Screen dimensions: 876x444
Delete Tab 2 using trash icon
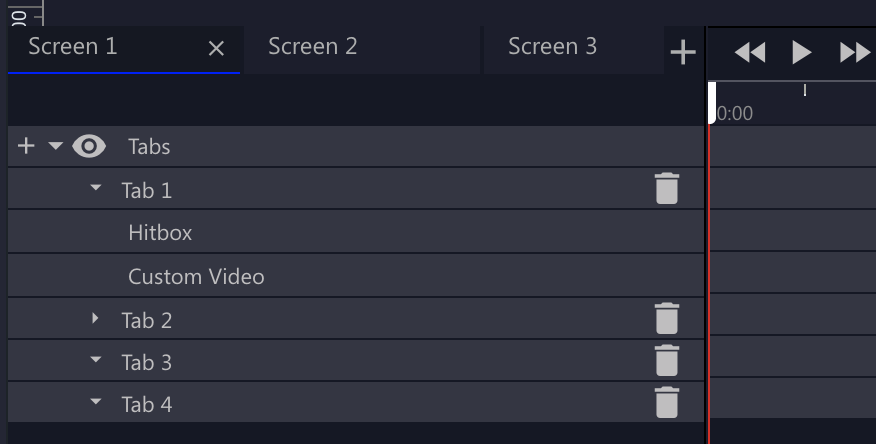[666, 318]
